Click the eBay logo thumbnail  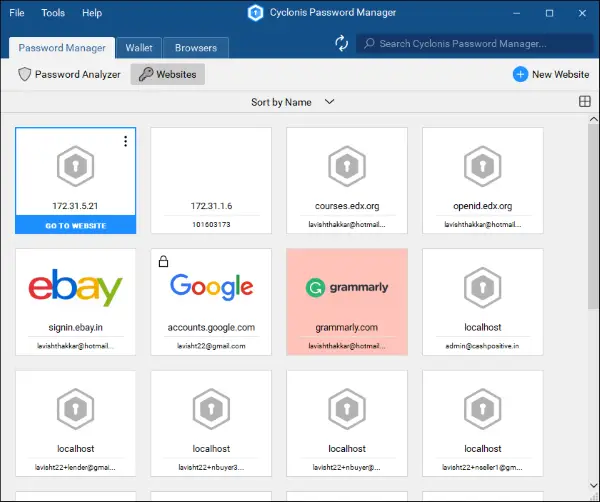75,288
